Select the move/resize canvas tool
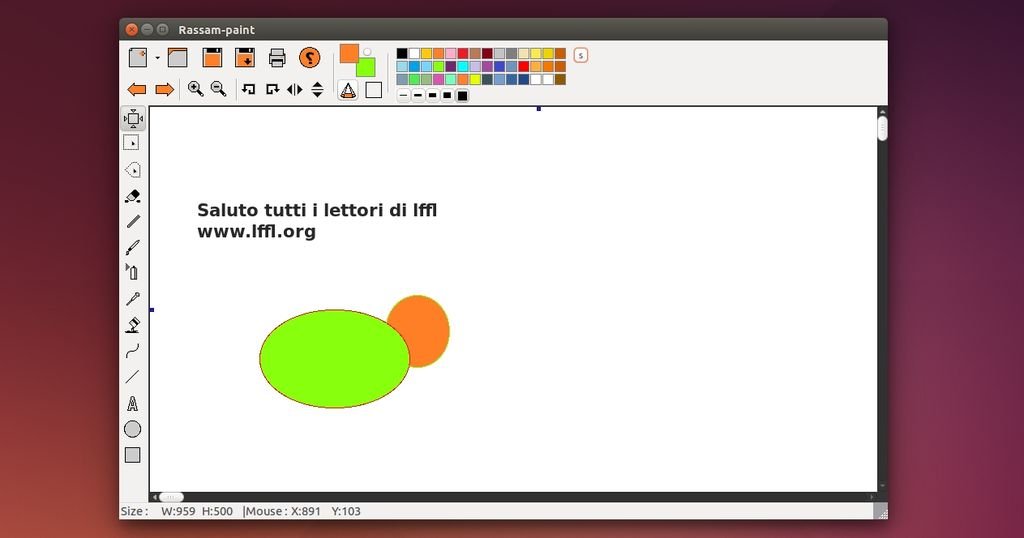This screenshot has width=1024, height=538. click(133, 119)
